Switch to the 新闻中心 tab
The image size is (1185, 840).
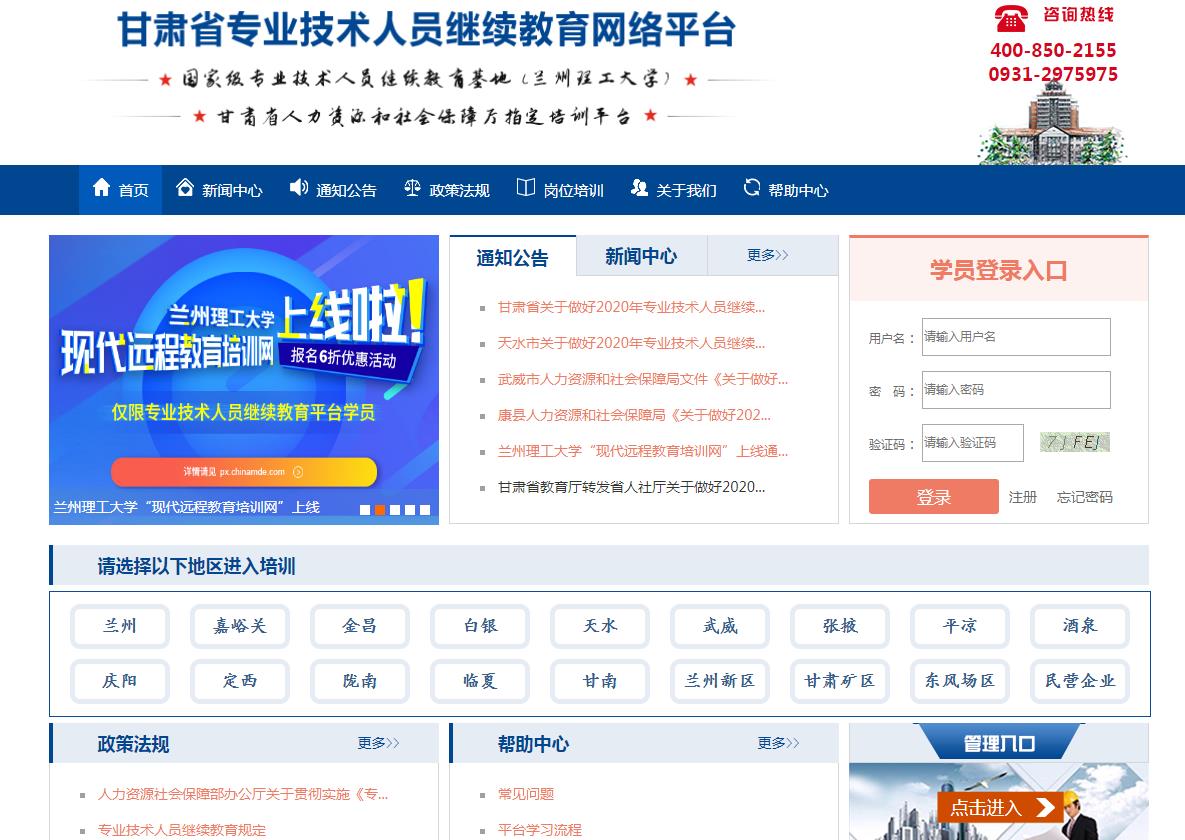pos(641,257)
